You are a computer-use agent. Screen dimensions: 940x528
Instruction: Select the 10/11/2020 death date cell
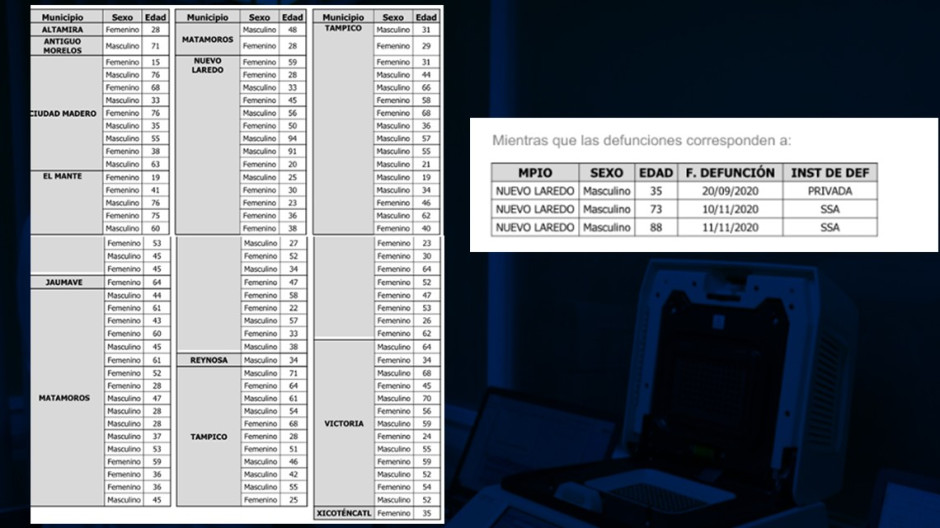click(x=729, y=209)
